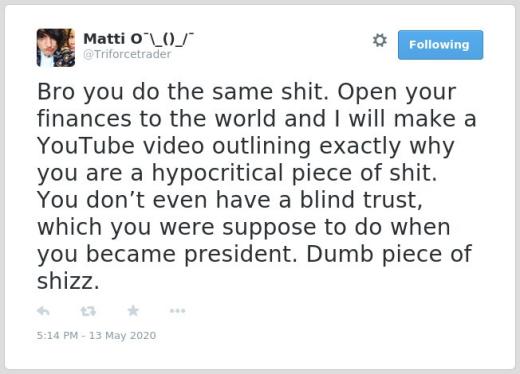Image resolution: width=520 pixels, height=374 pixels.
Task: Visit the Matti O display name link
Action: pyautogui.click(x=112, y=39)
